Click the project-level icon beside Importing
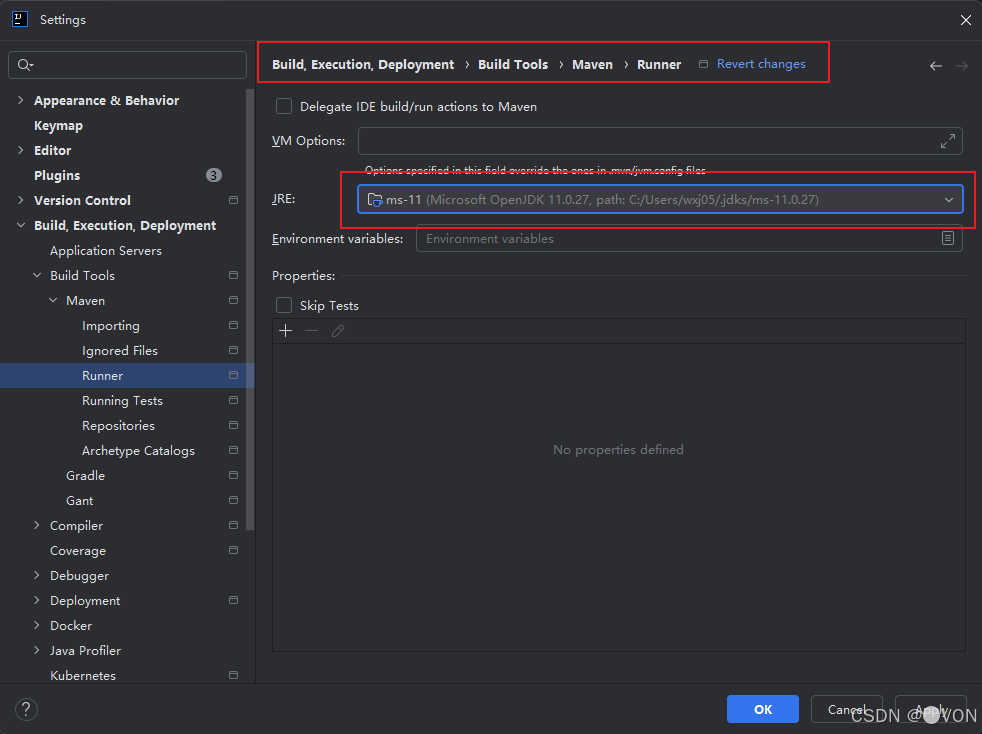982x734 pixels. [x=234, y=325]
